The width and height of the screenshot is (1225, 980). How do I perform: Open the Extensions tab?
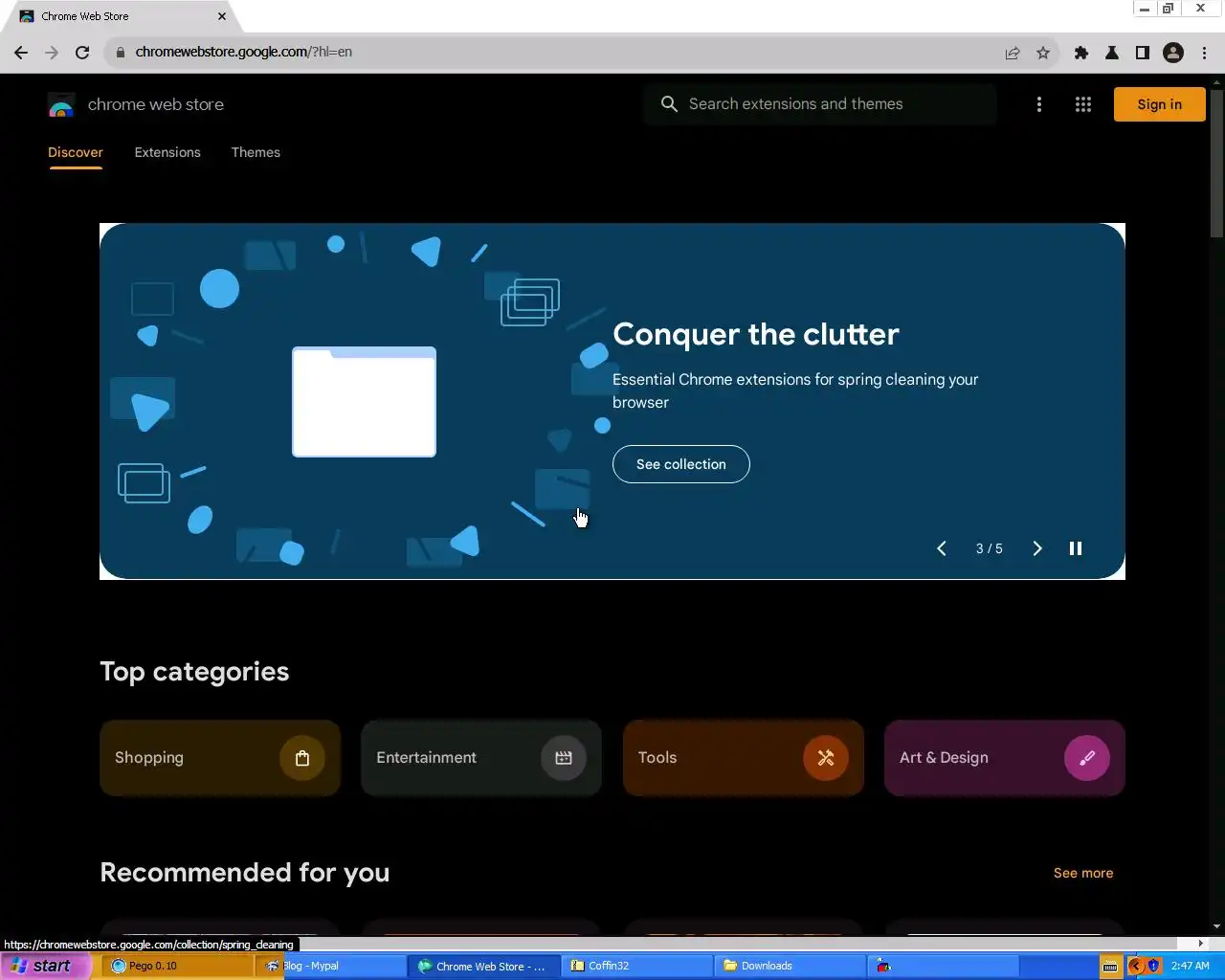167,153
